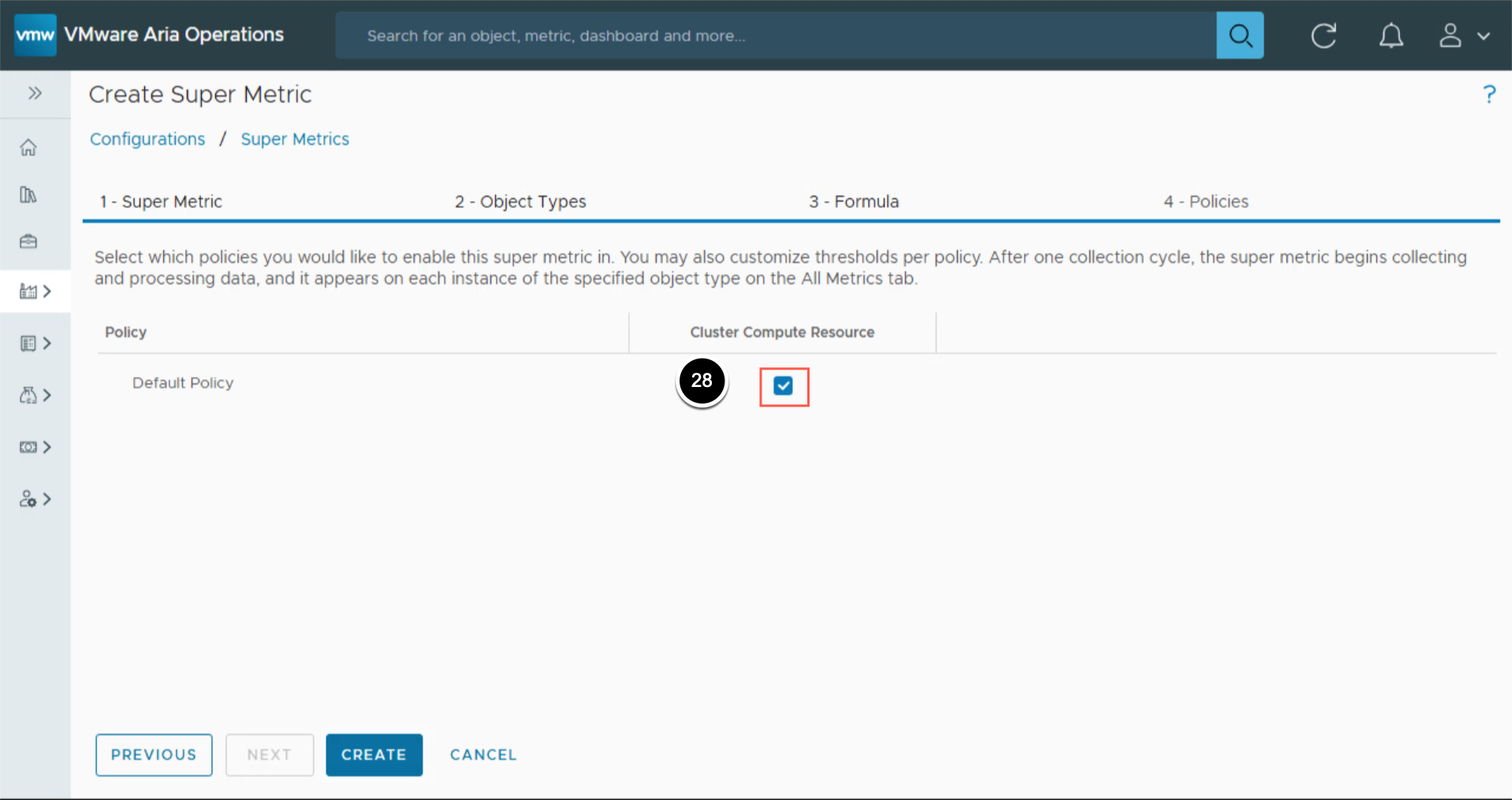Expand the sidebar with double chevron
The image size is (1512, 800).
tap(35, 93)
